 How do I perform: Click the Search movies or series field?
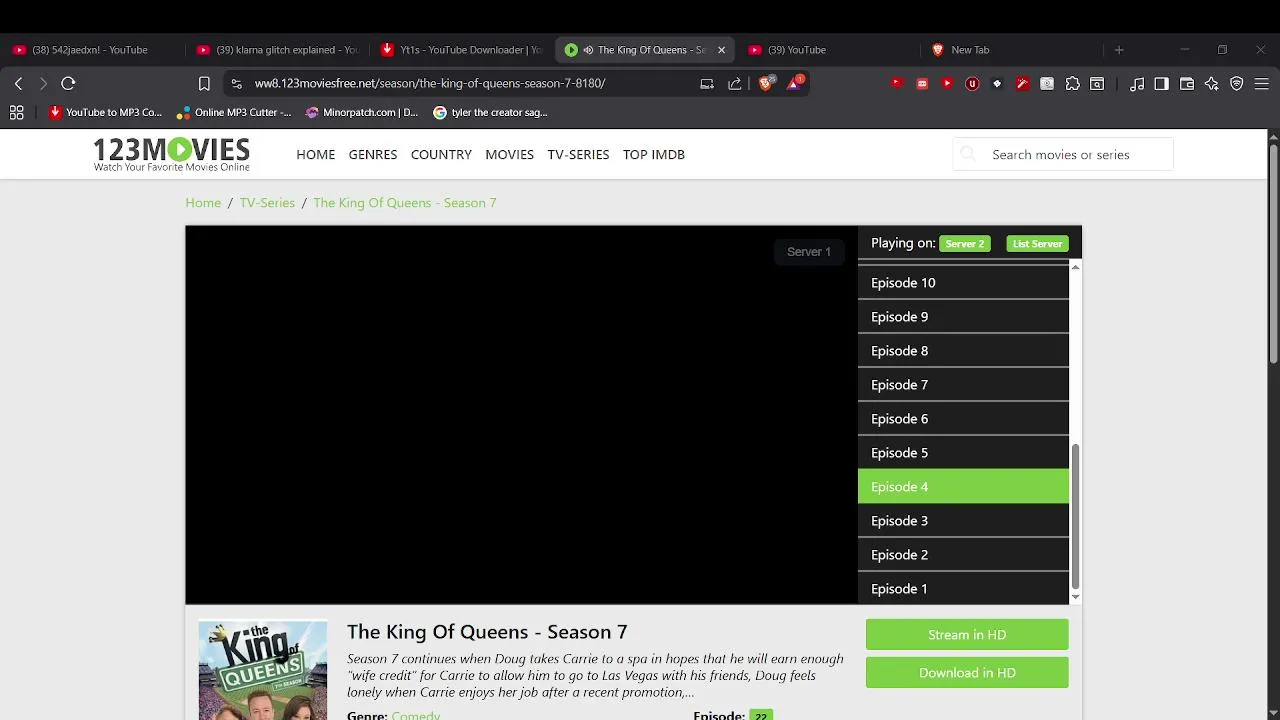1063,154
